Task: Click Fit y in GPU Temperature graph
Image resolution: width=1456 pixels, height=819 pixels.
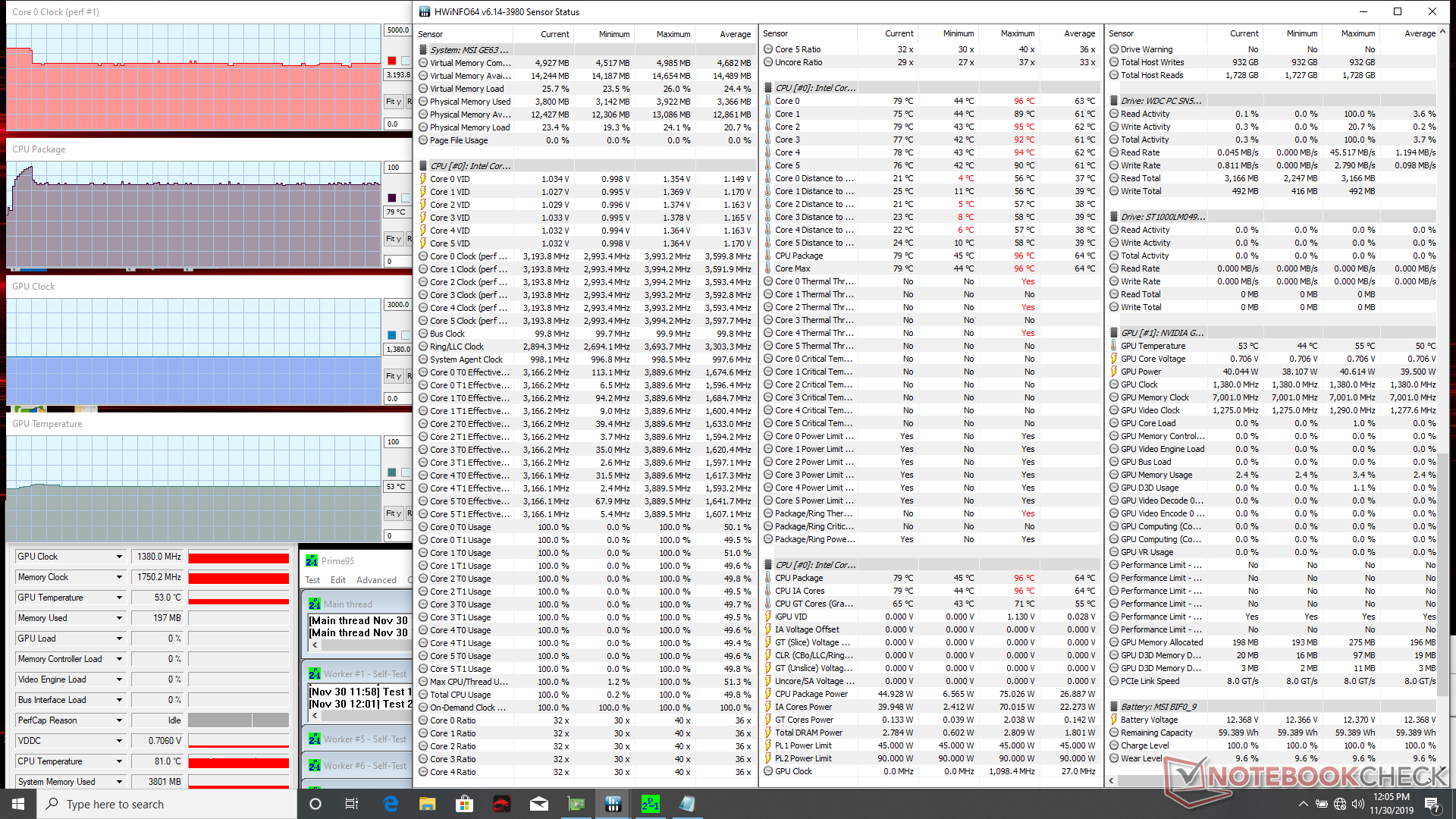Action: click(393, 513)
